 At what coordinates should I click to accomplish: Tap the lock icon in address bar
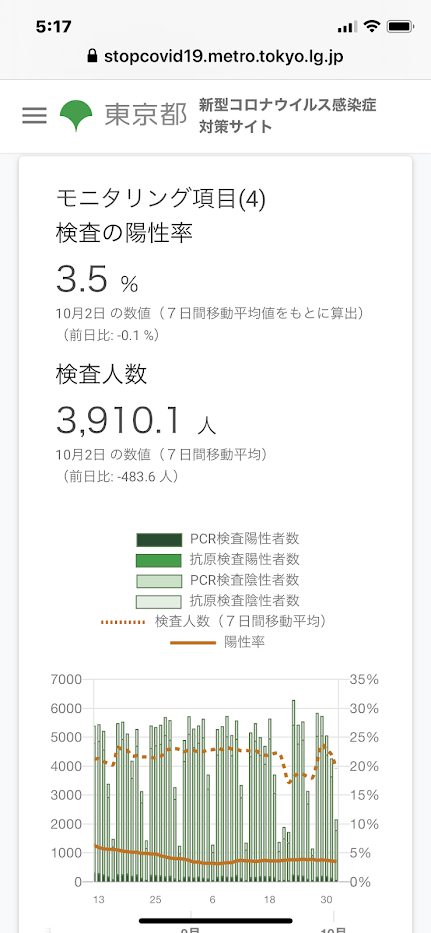[x=92, y=57]
